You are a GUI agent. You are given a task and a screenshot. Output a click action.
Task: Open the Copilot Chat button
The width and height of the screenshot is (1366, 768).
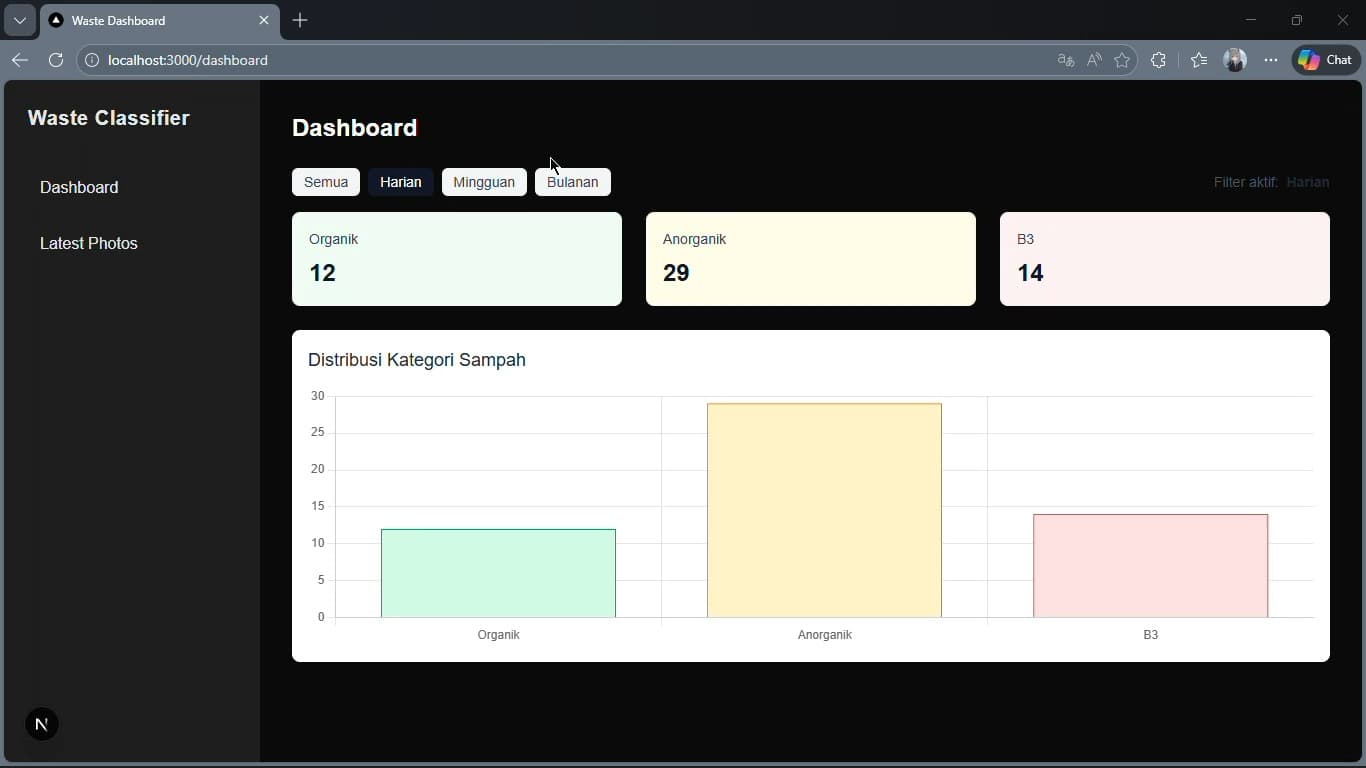click(1326, 60)
